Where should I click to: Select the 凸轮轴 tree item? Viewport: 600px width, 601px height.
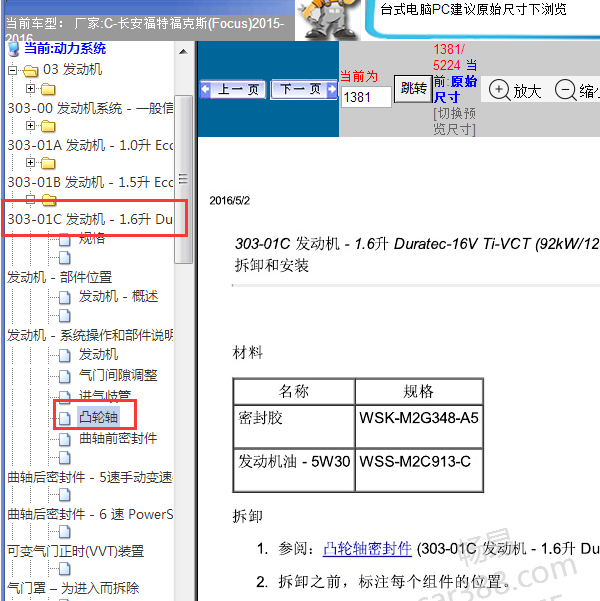pyautogui.click(x=98, y=417)
